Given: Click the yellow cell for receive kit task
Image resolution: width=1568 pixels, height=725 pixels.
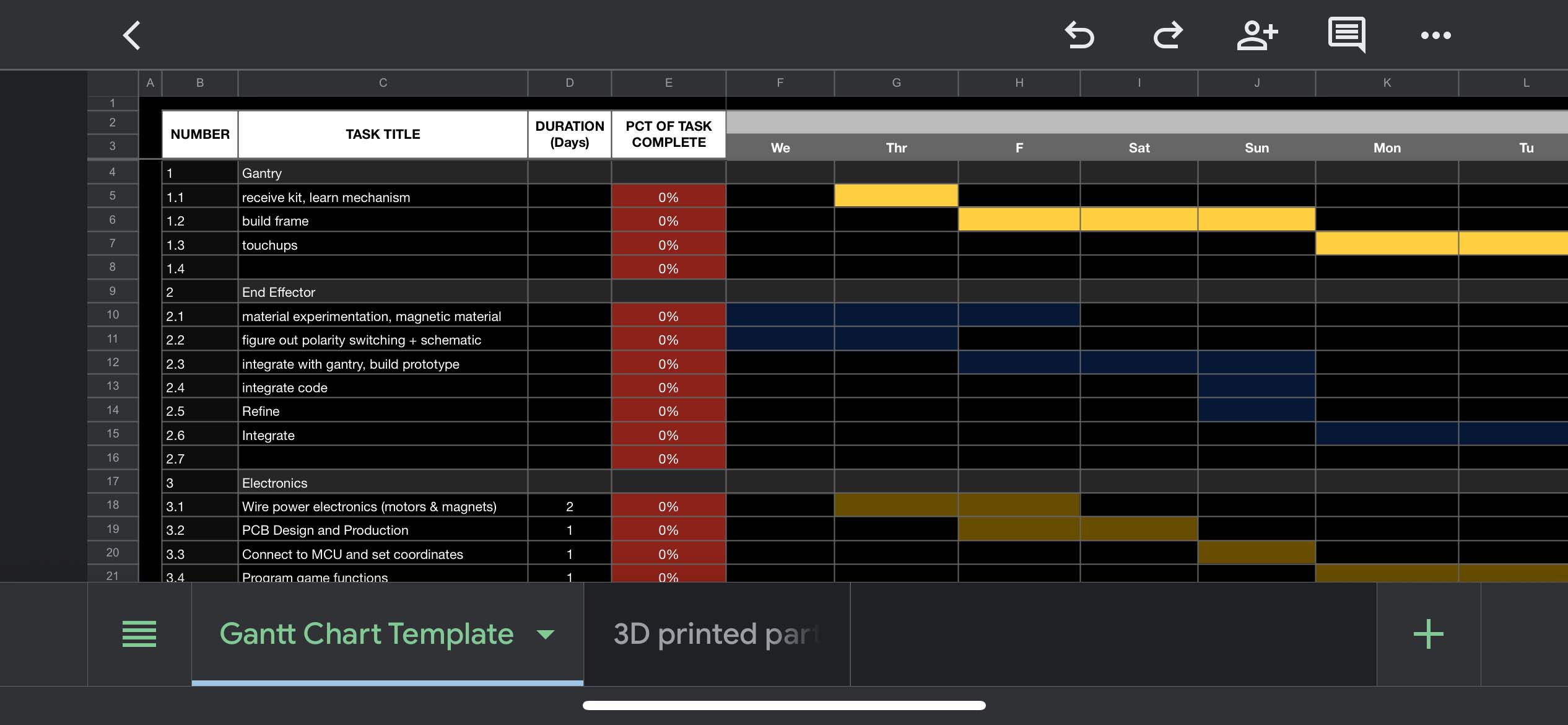Looking at the screenshot, I should coord(895,196).
